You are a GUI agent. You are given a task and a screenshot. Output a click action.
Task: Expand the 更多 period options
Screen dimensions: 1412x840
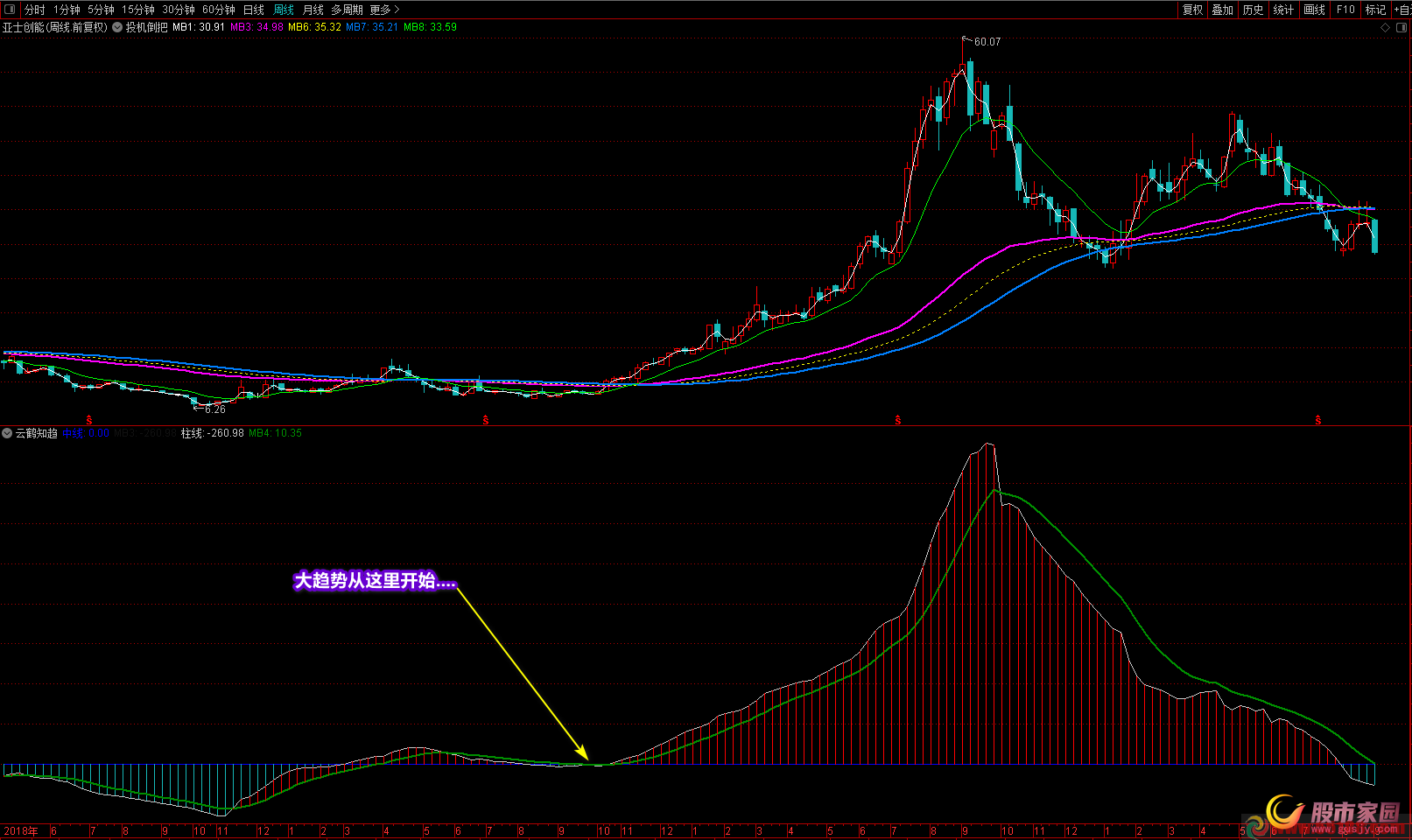[x=384, y=10]
